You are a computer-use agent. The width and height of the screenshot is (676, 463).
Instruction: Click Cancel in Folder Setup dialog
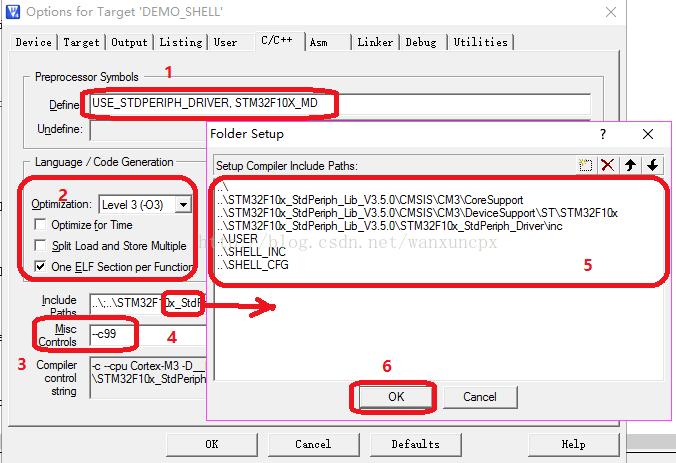pyautogui.click(x=480, y=397)
